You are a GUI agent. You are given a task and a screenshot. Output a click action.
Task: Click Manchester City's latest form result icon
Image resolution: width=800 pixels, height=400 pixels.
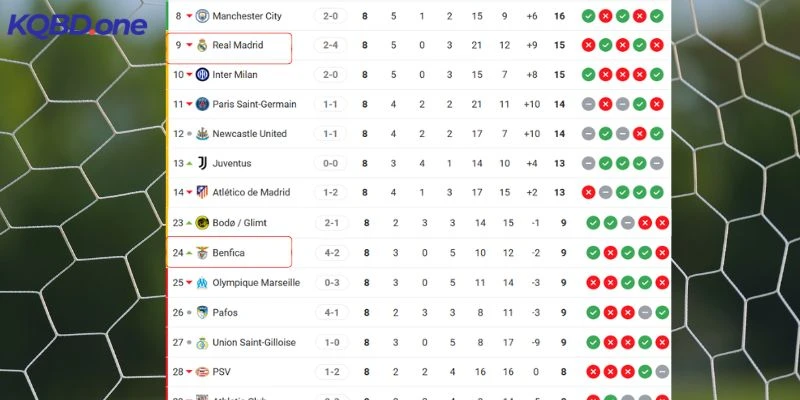click(x=657, y=16)
